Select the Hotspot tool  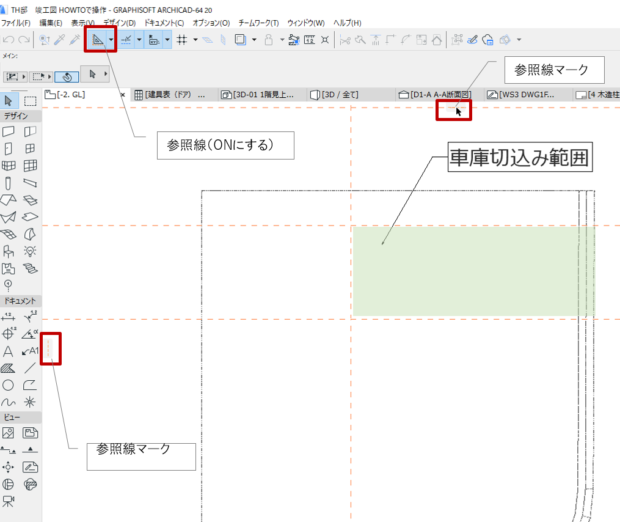[x=30, y=402]
